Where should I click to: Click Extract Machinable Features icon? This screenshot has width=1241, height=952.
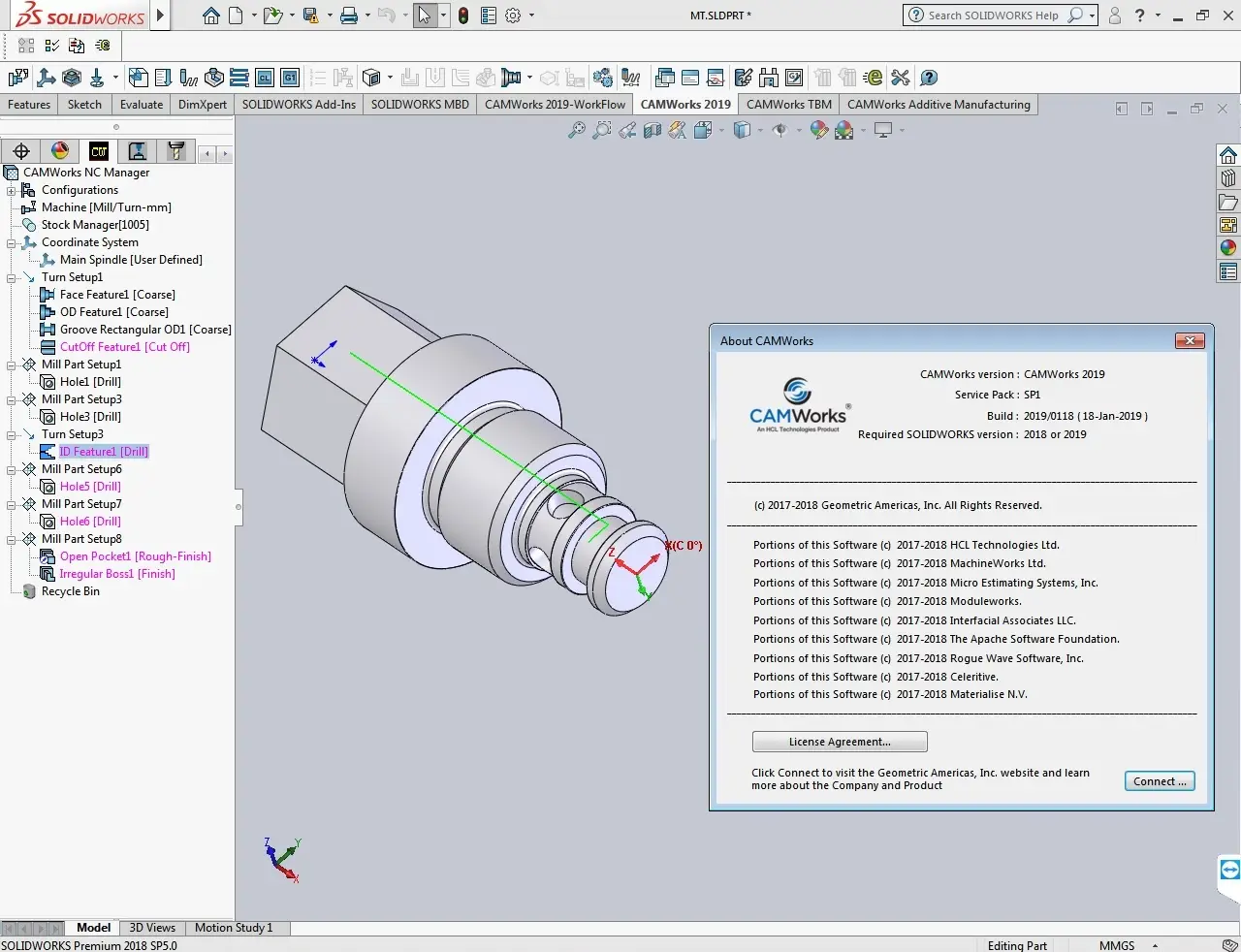(139, 78)
